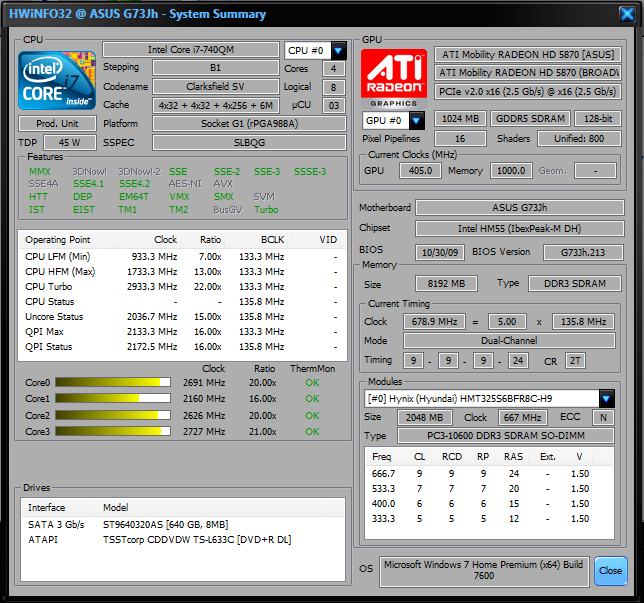Screen dimensions: 644x603
Task: Click the 45 W TDP field
Action: 70,143
